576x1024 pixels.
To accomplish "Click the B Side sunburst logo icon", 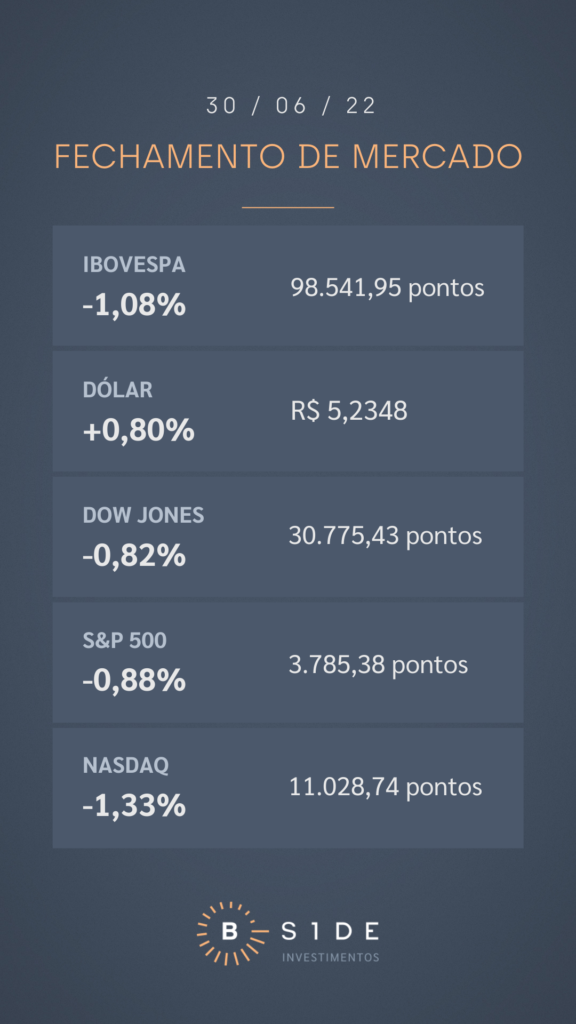I will [229, 933].
